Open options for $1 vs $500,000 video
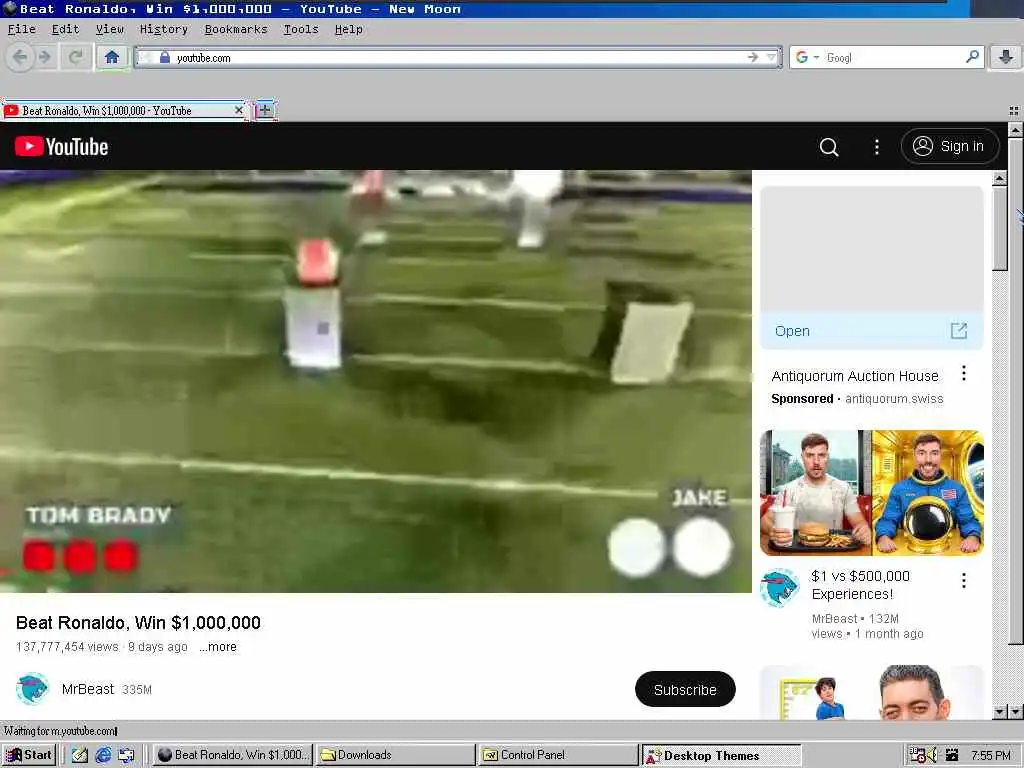This screenshot has height=768, width=1024. [x=963, y=580]
